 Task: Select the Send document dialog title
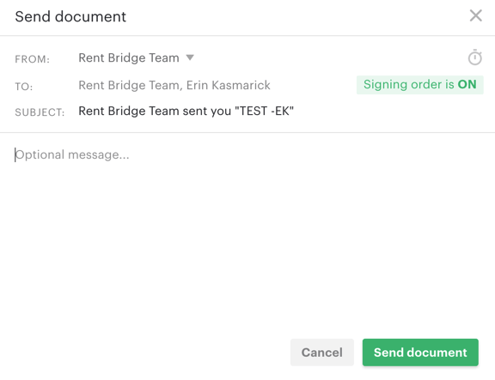coord(70,17)
